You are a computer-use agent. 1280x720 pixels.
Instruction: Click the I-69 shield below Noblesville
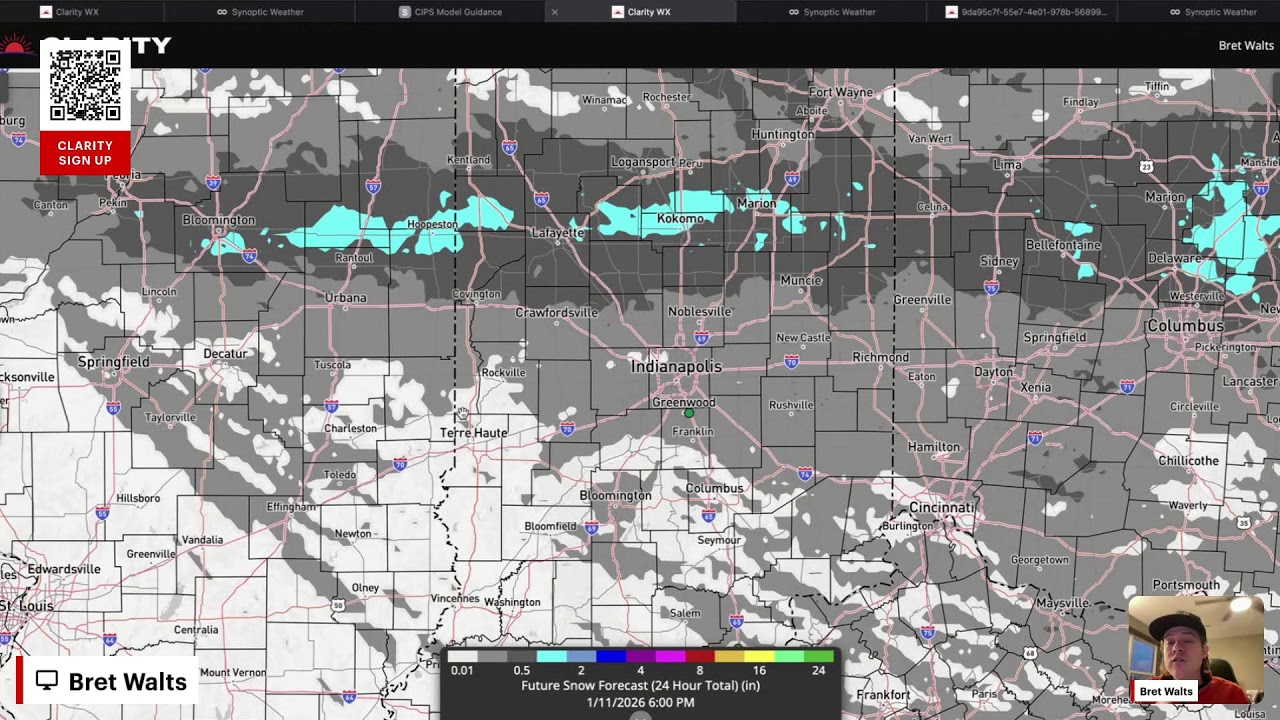pos(702,339)
